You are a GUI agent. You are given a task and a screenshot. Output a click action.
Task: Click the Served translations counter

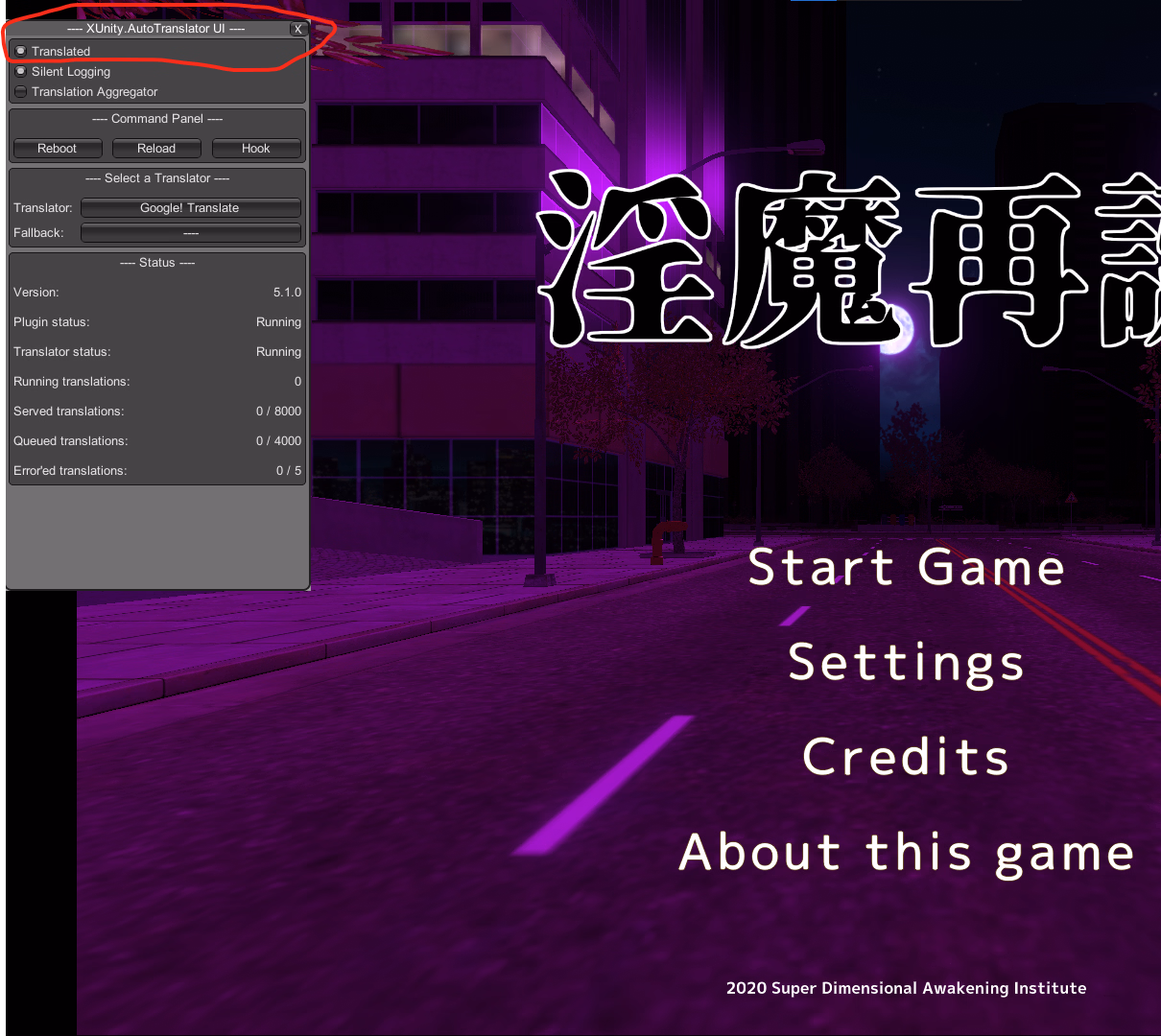(278, 412)
